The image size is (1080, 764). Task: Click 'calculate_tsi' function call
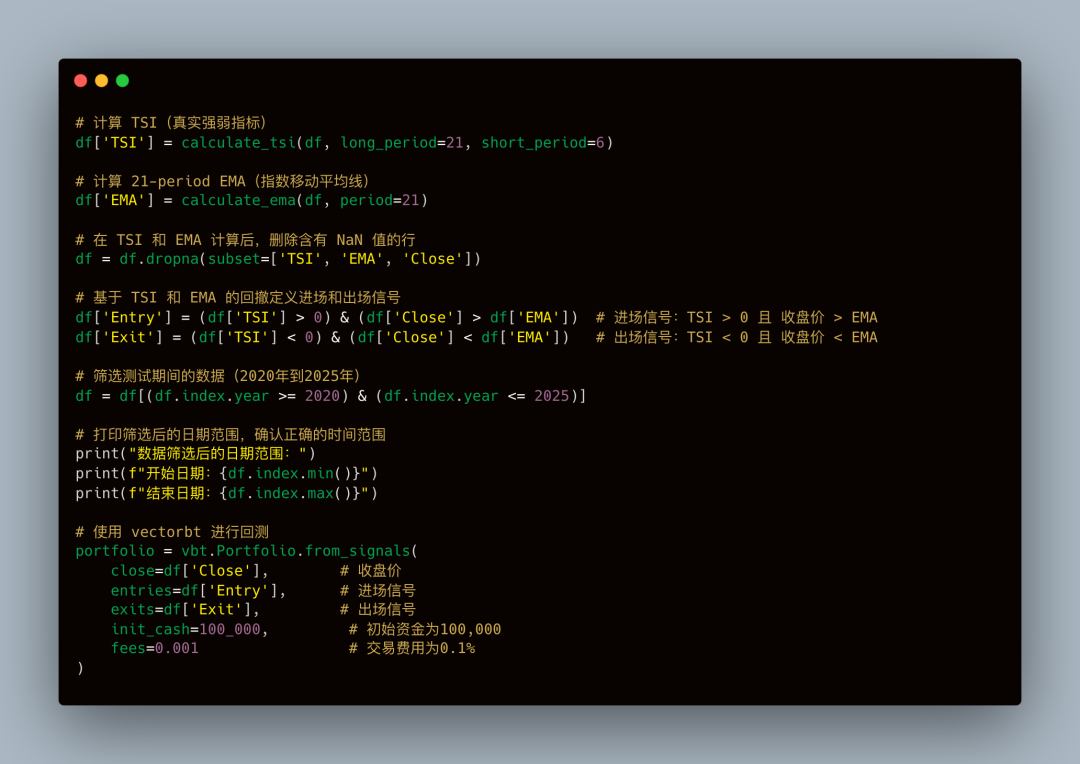(x=238, y=143)
